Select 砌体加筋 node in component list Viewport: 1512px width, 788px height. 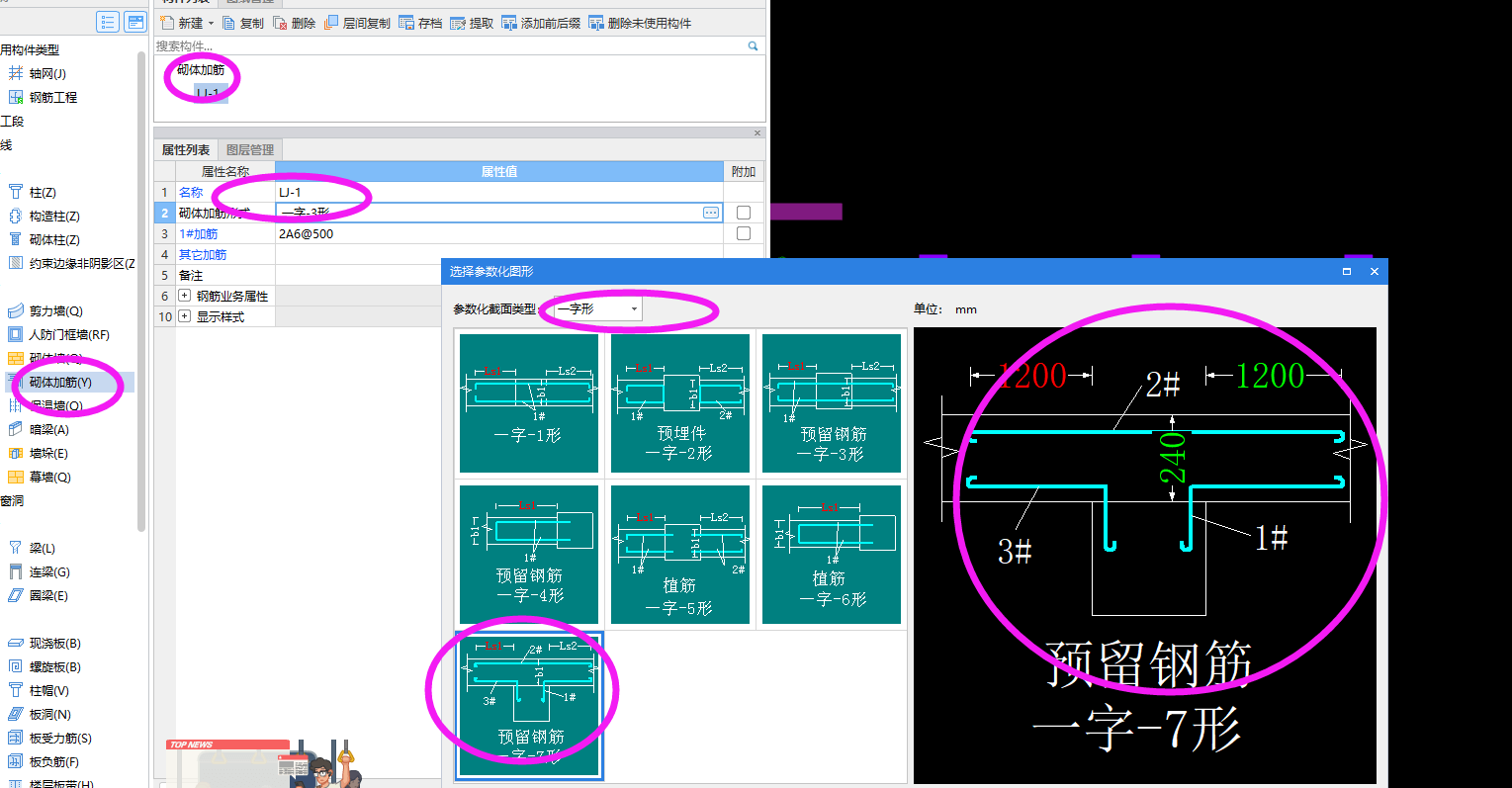click(201, 70)
